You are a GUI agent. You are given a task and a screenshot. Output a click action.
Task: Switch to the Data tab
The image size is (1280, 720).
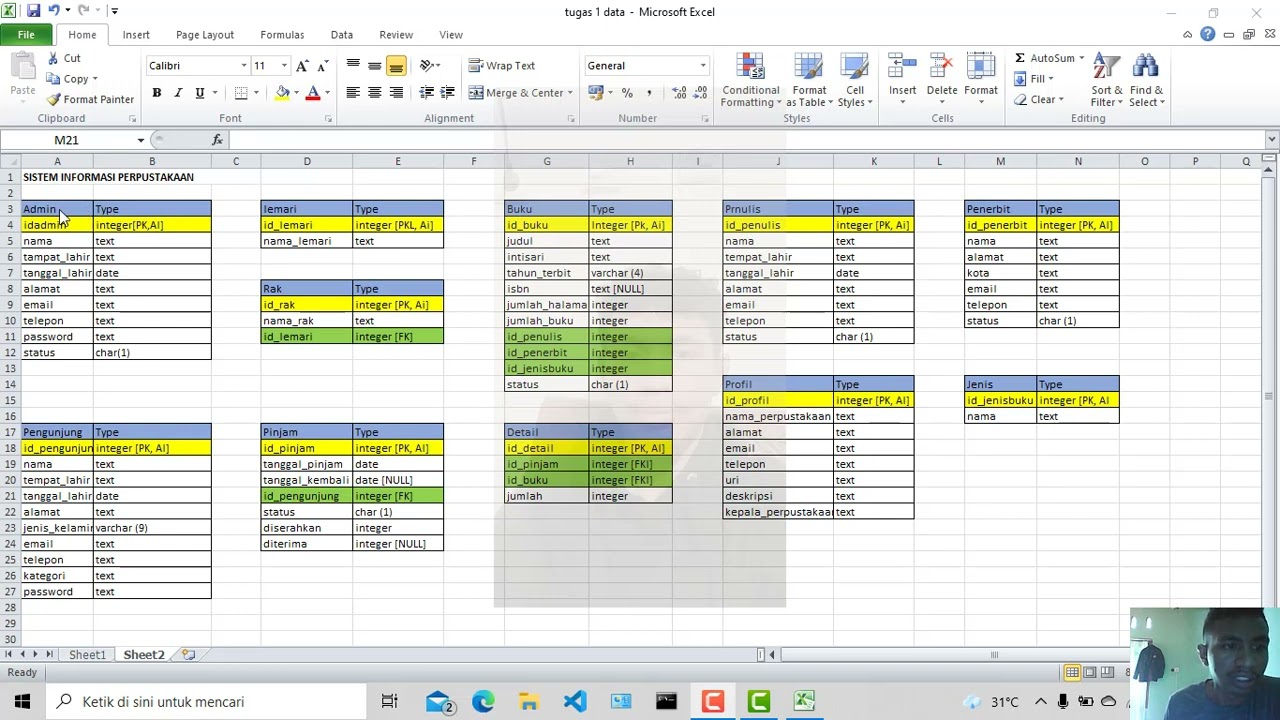[342, 35]
